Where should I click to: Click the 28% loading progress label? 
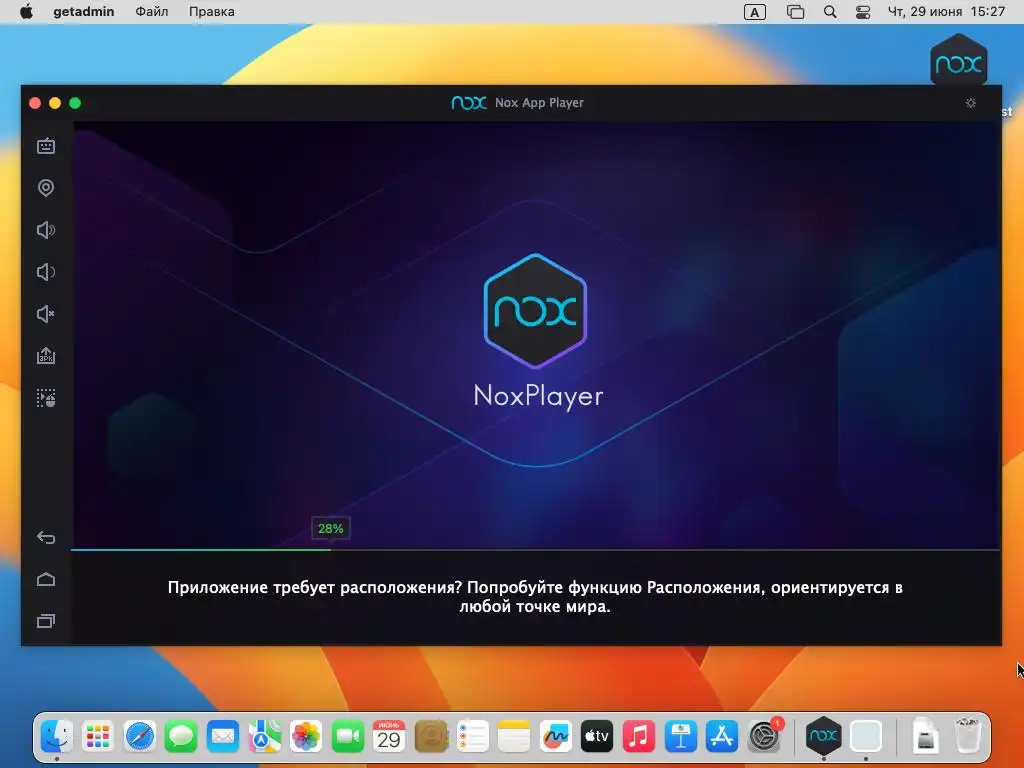[x=330, y=528]
